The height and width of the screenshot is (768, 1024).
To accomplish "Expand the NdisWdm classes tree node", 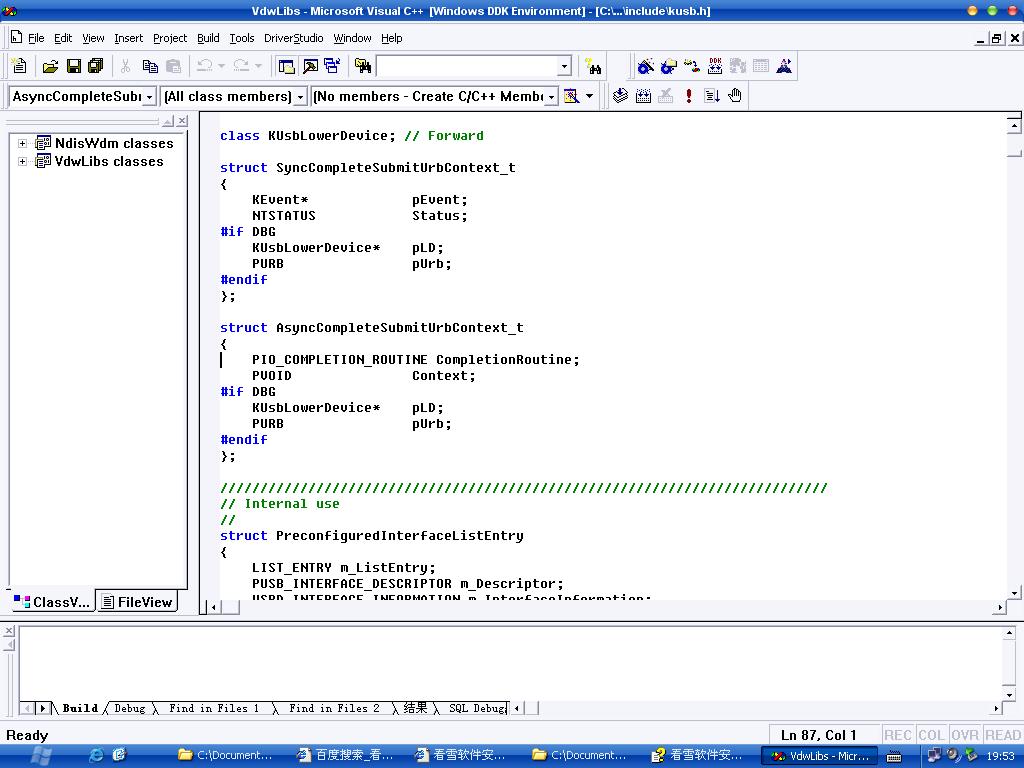I will coord(22,143).
